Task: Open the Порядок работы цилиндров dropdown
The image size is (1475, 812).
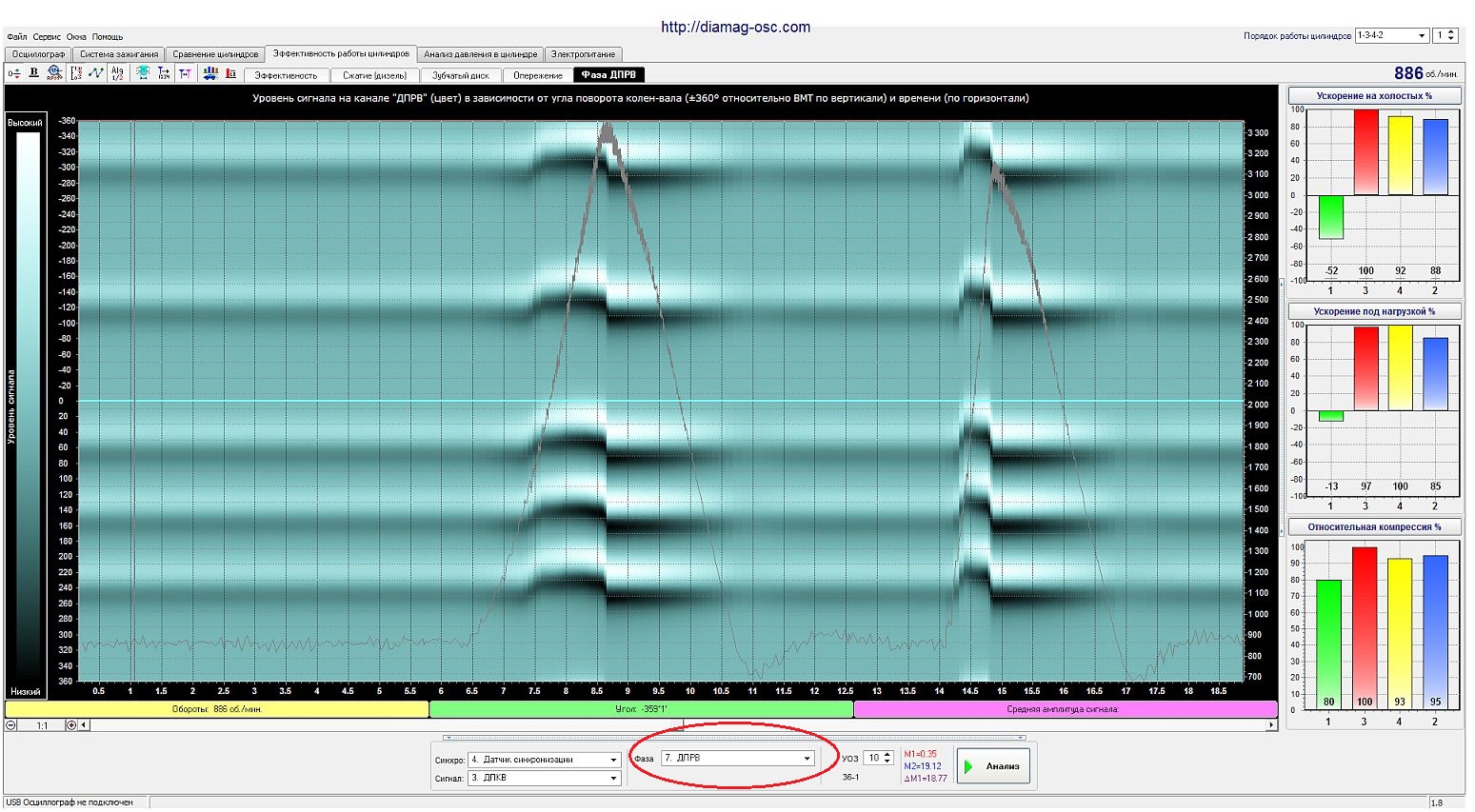Action: (x=1391, y=35)
